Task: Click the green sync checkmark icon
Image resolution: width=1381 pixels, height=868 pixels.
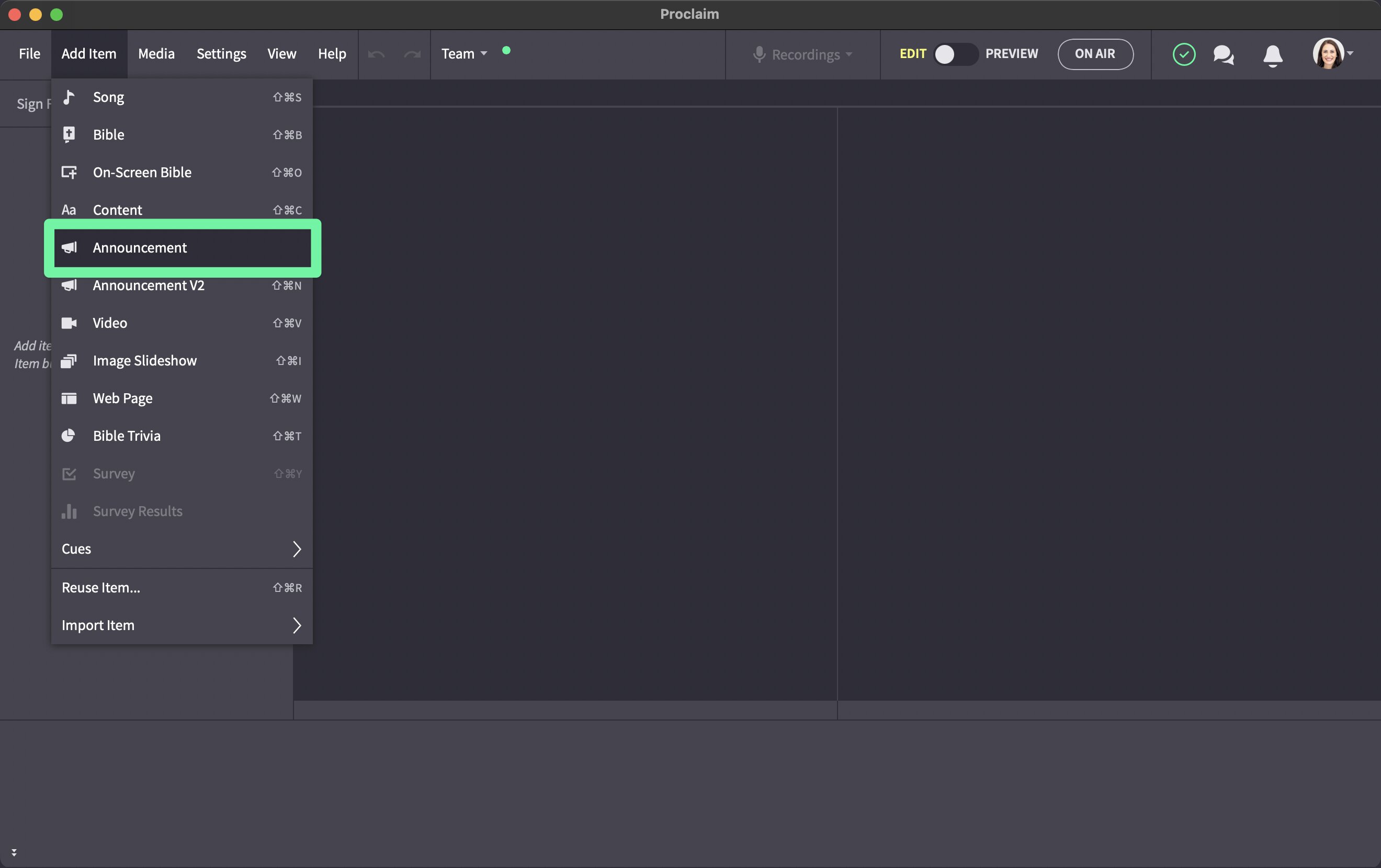Action: click(1184, 54)
